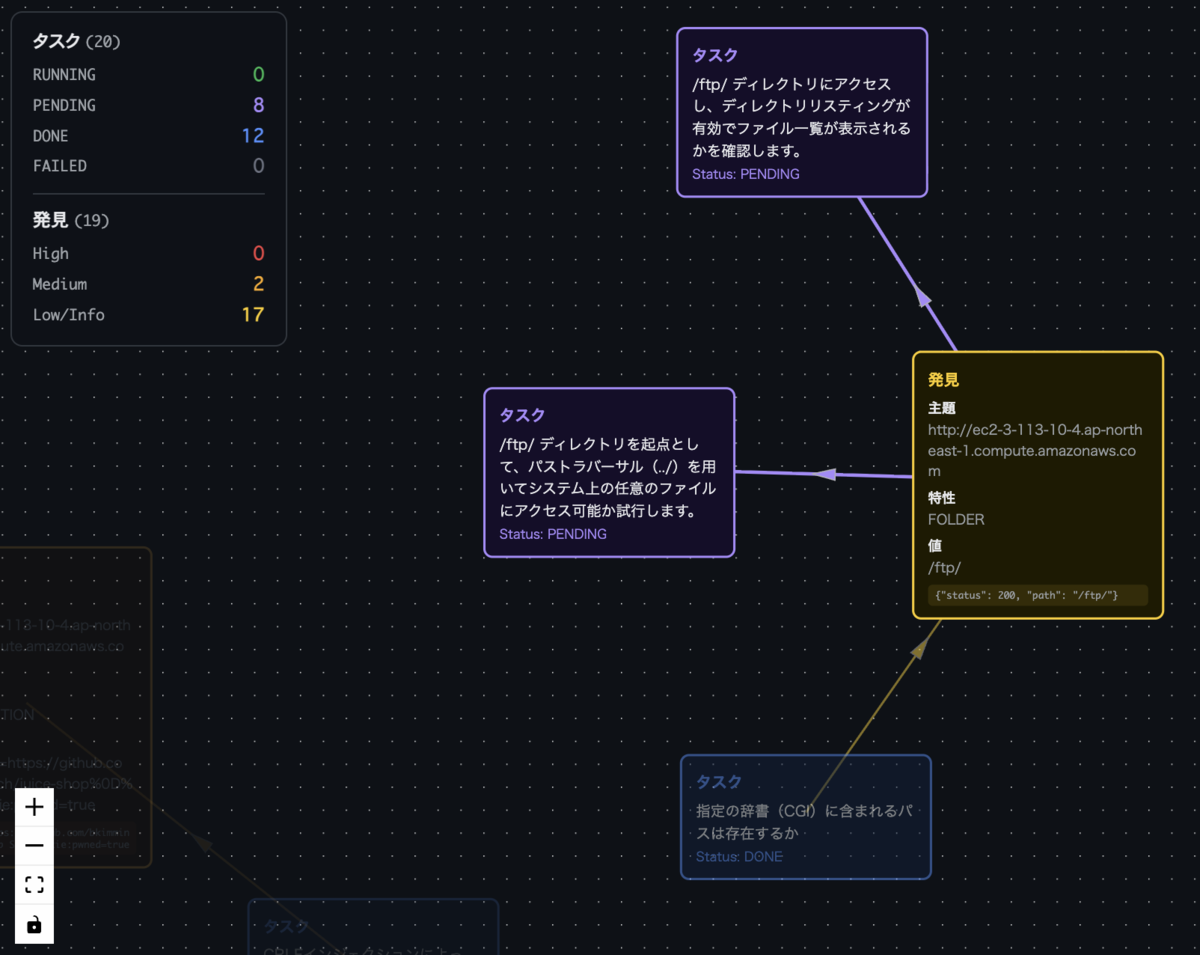Zoom in with the plus control
The image size is (1200, 955).
34,807
